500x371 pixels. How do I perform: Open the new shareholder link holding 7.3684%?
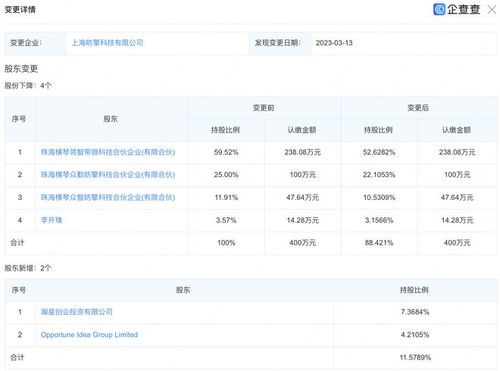(x=76, y=312)
